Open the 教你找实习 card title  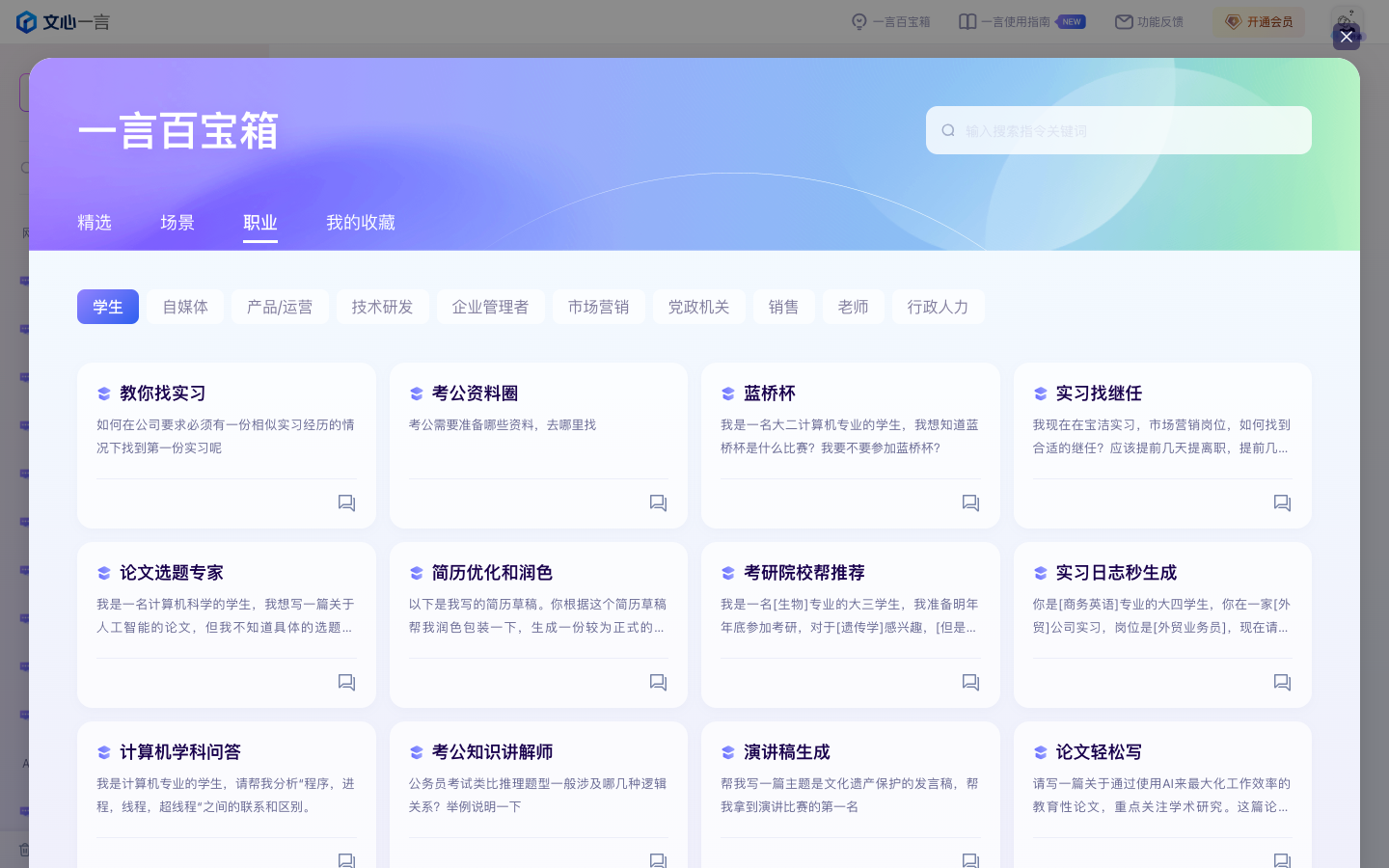click(163, 393)
